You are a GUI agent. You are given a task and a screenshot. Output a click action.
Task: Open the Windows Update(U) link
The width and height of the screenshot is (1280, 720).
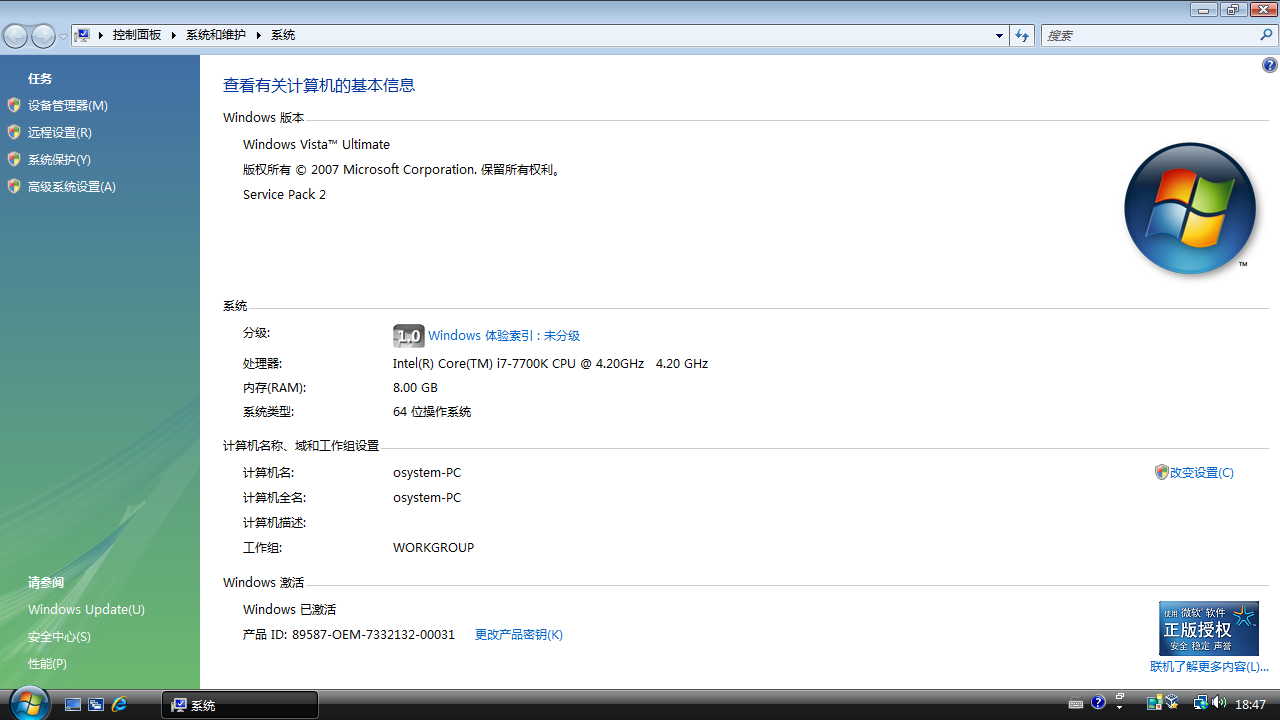(x=86, y=609)
